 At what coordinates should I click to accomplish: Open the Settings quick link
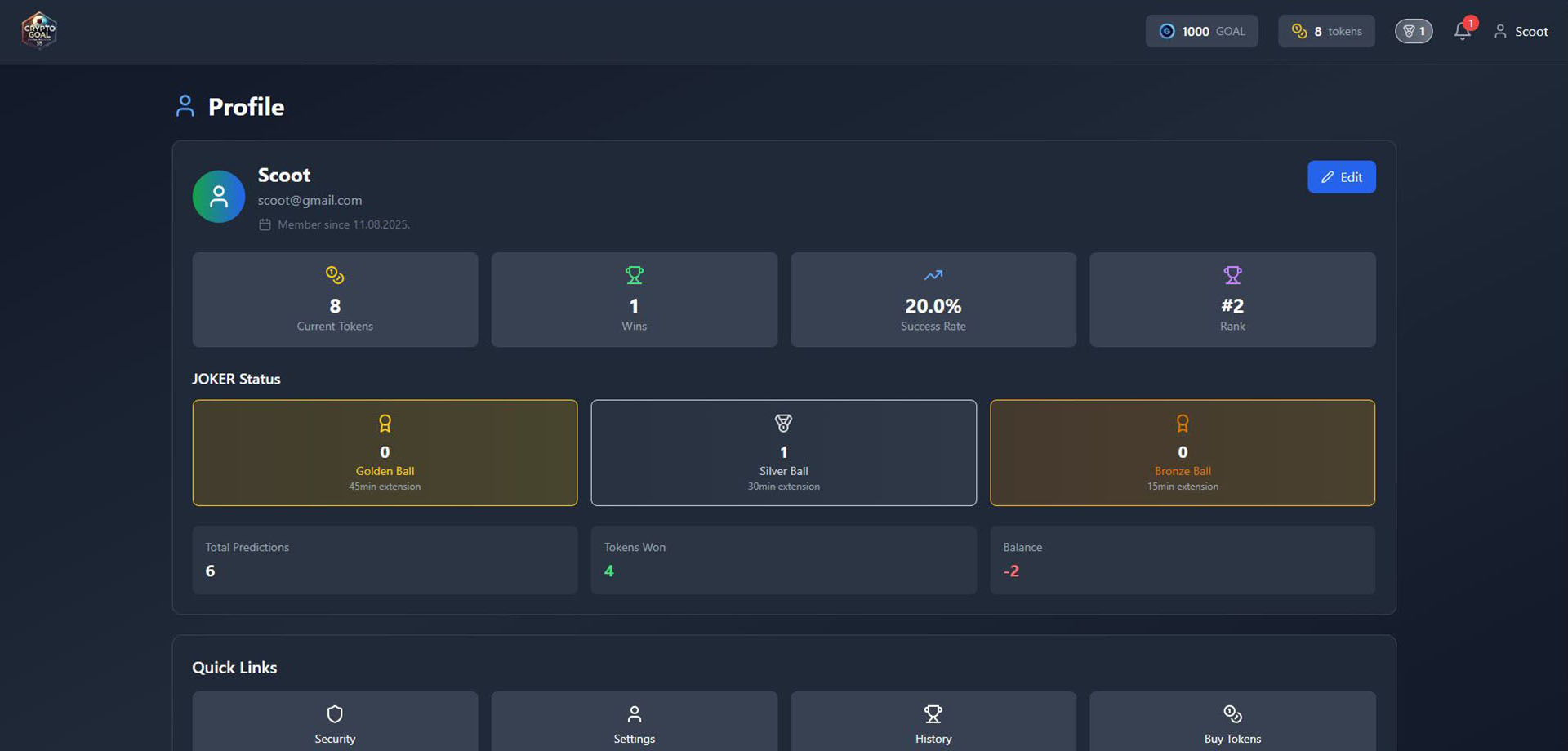[x=635, y=722]
